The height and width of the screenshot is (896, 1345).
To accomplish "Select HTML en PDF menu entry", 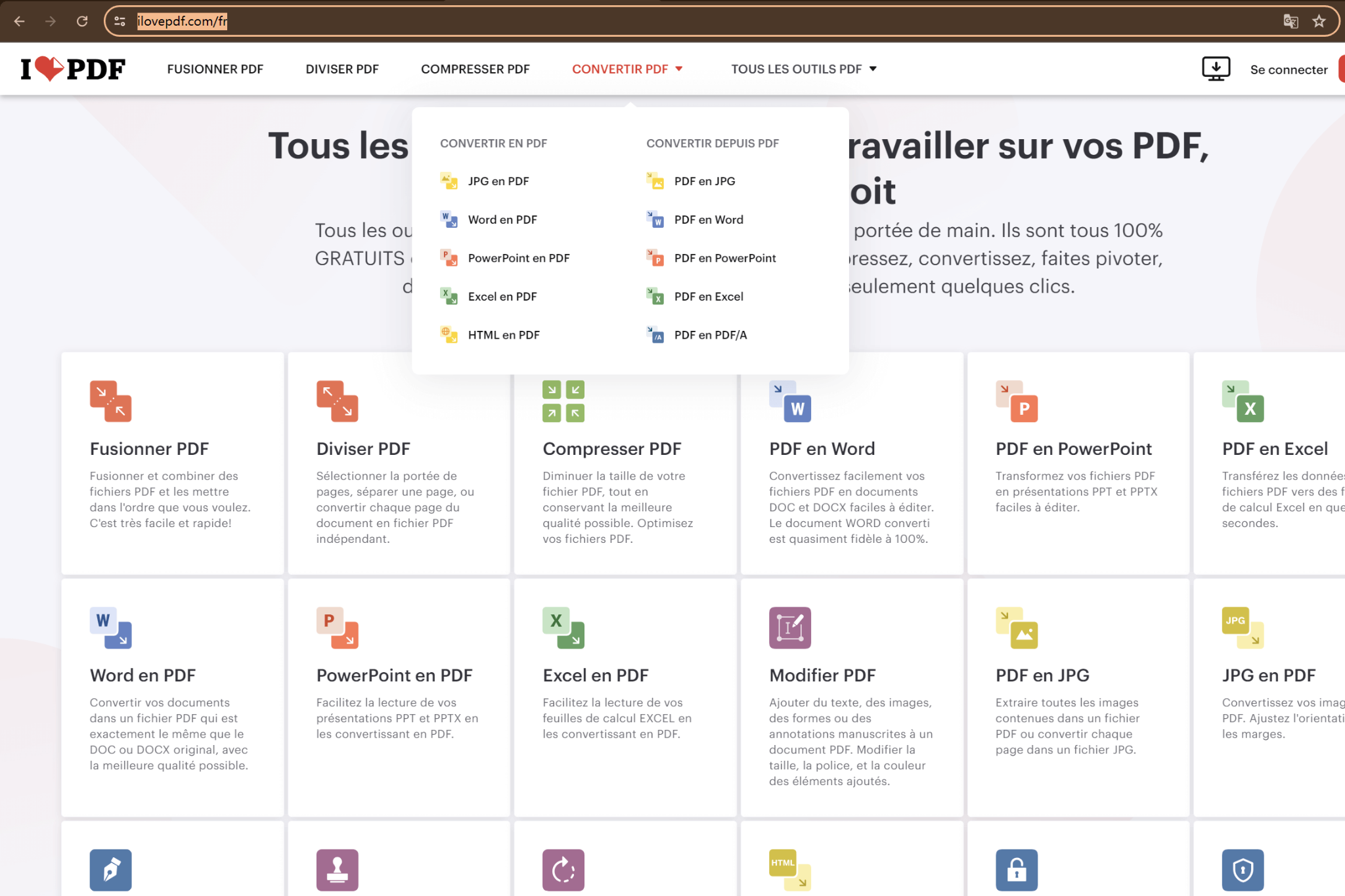I will pos(503,335).
